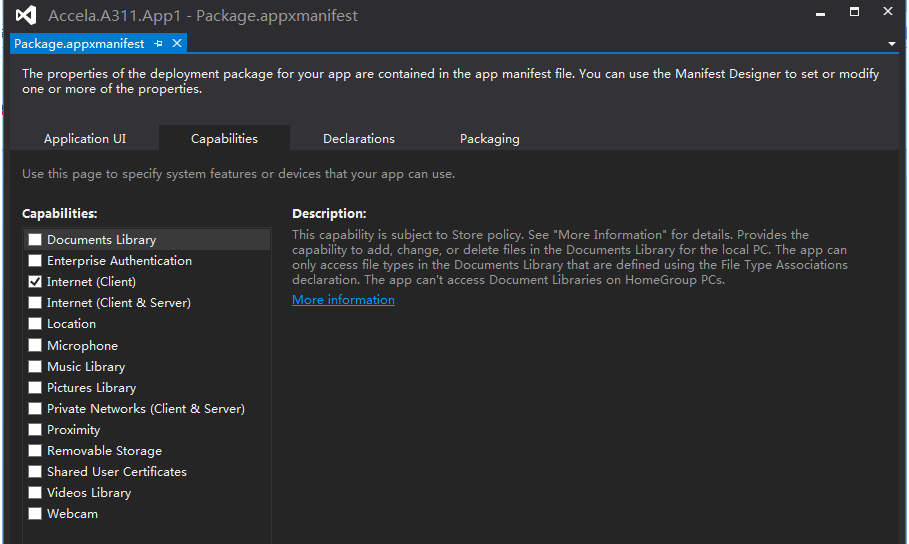Minimize the Visual Studio window
Viewport: 909px width, 544px height.
pyautogui.click(x=822, y=12)
